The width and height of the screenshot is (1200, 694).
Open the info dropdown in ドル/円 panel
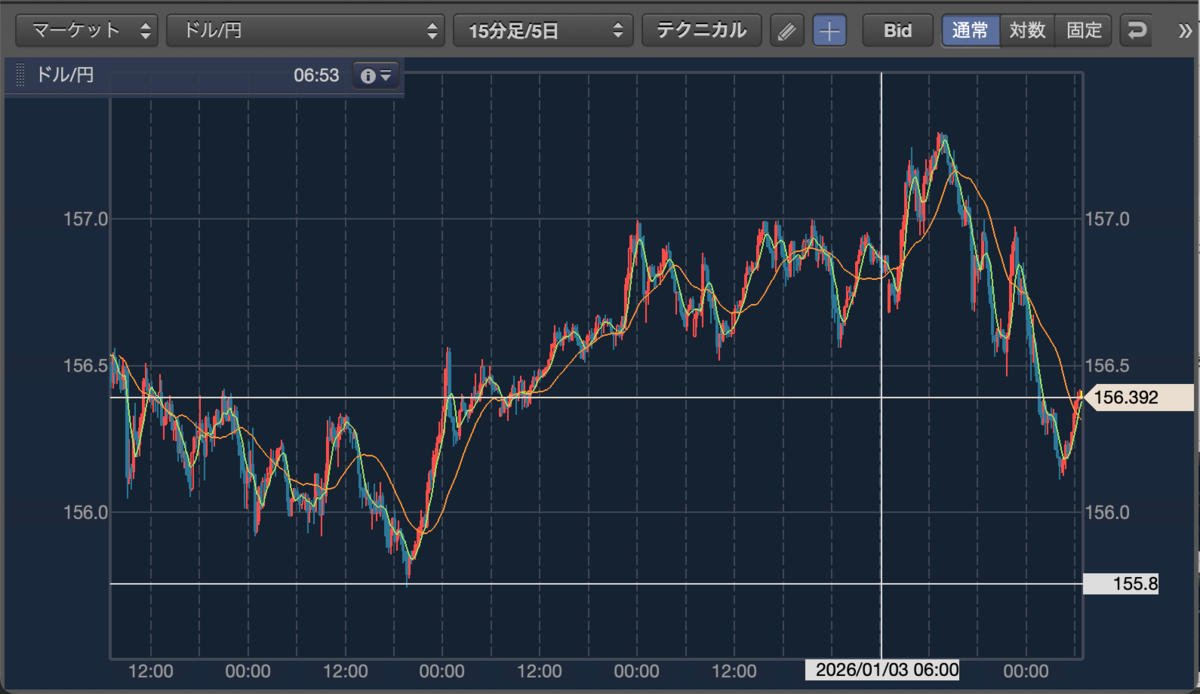(376, 75)
